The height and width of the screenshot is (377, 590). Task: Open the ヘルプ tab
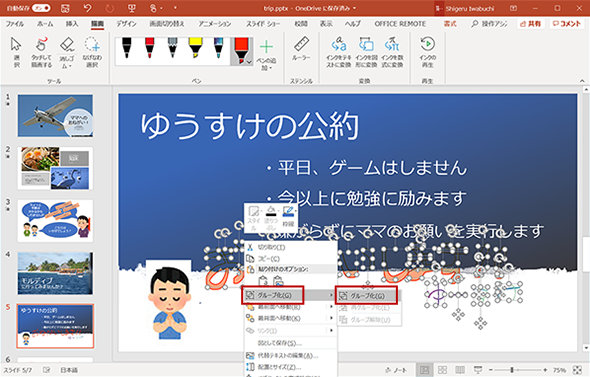[353, 24]
